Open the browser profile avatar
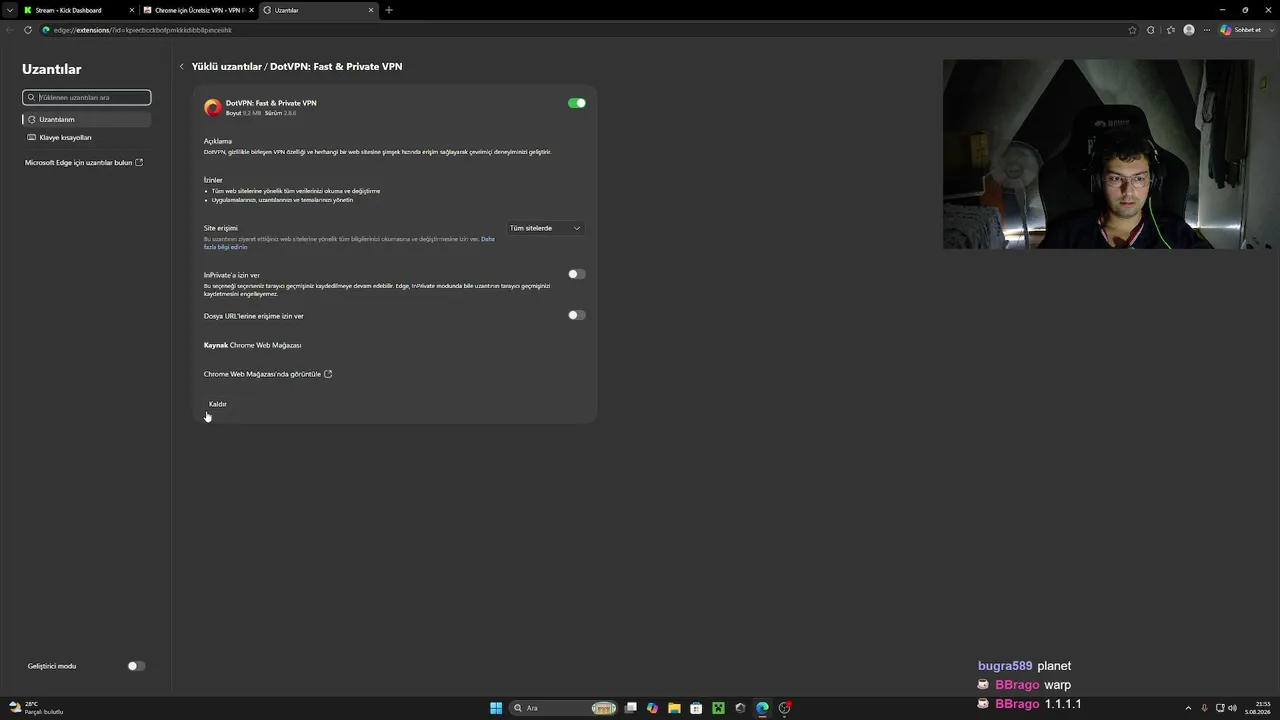1280x720 pixels. 1189,30
